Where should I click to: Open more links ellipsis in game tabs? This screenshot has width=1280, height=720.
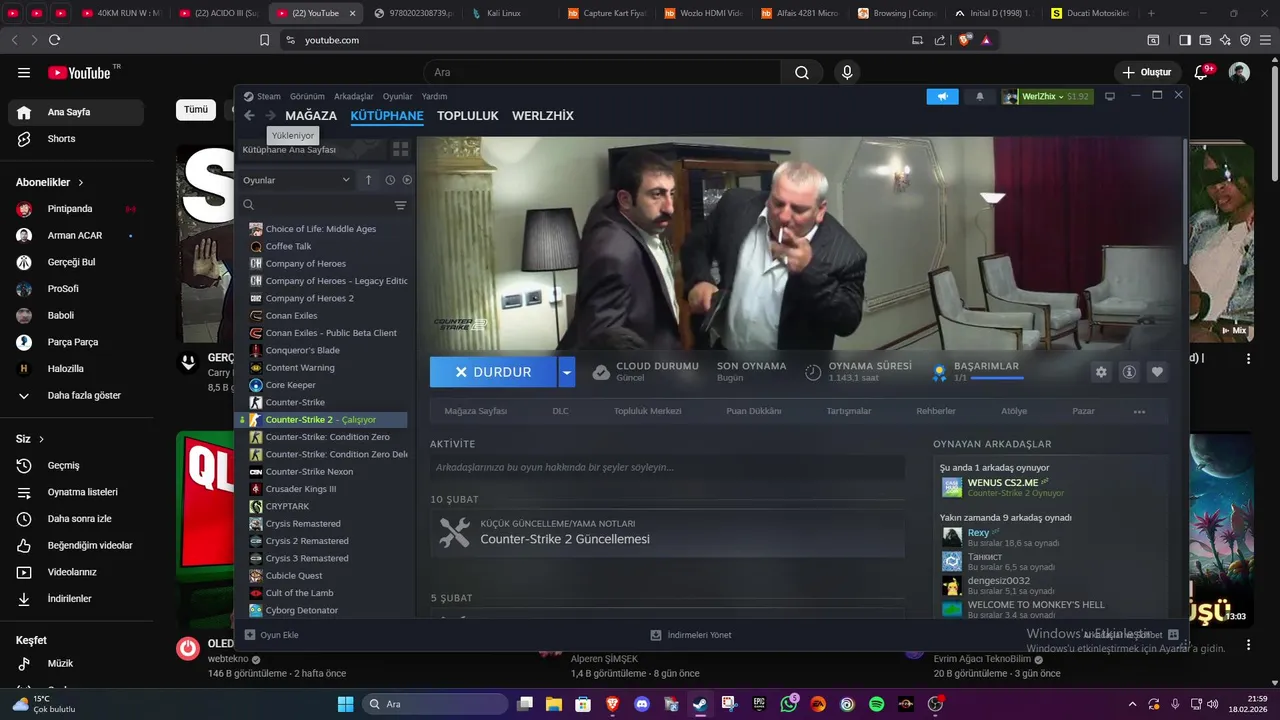tap(1139, 412)
